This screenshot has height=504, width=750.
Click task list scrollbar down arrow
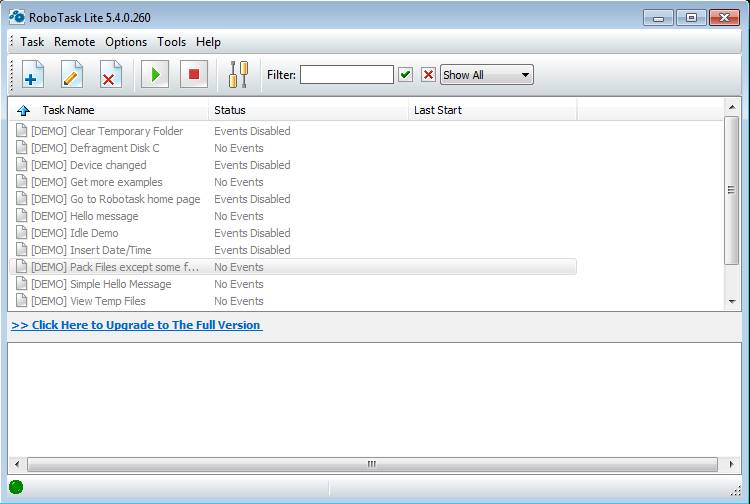[732, 301]
